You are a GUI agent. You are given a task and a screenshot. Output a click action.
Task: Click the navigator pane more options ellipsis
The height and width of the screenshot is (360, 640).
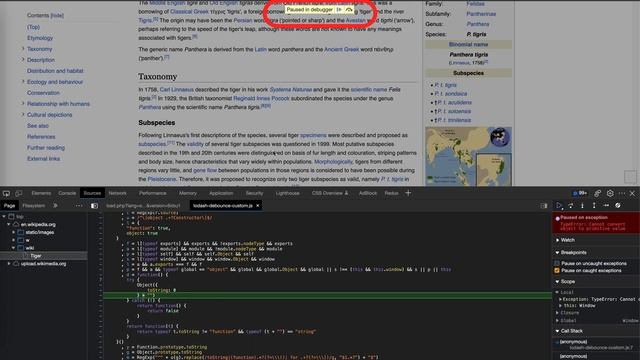(79, 206)
